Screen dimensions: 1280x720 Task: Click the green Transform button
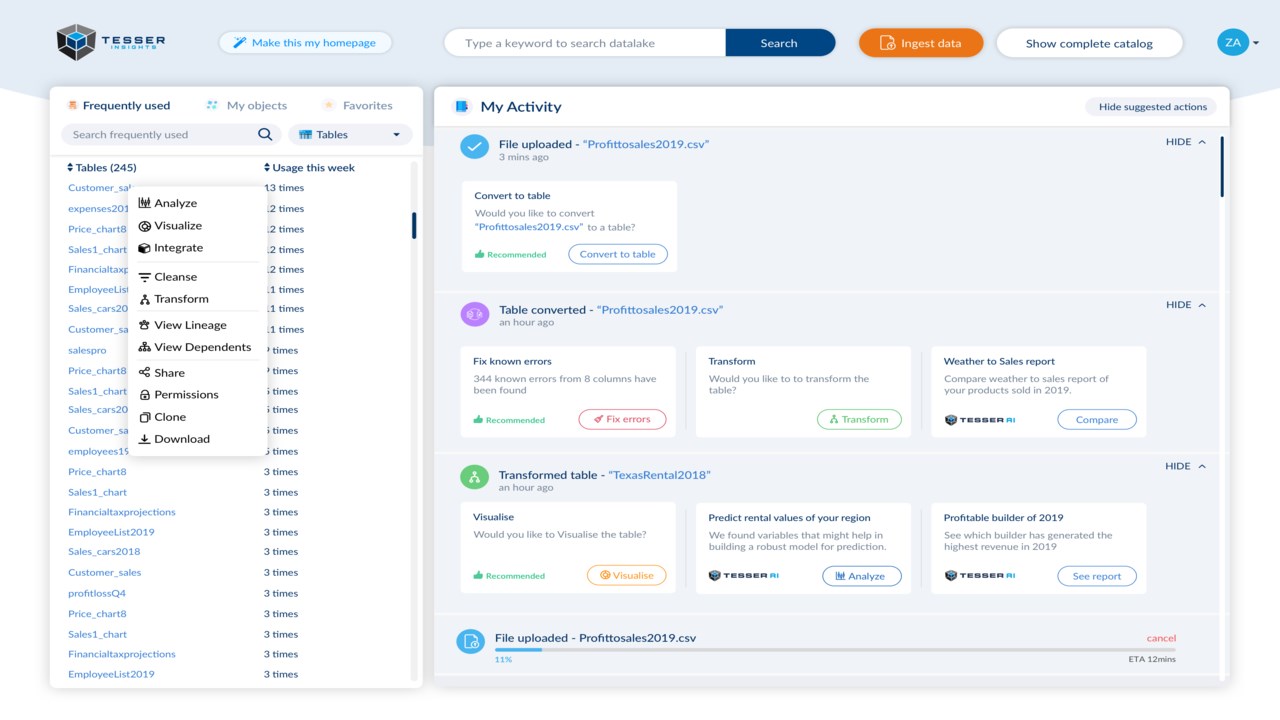[859, 419]
